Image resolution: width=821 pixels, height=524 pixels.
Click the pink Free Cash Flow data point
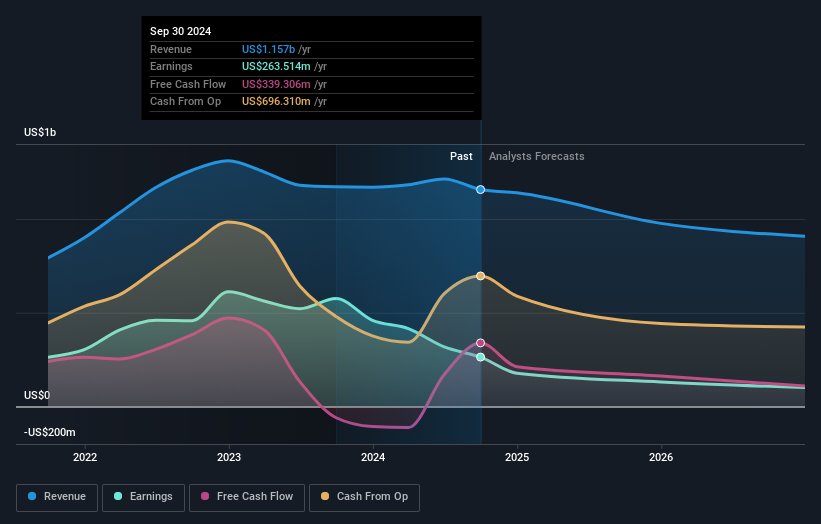coord(480,343)
